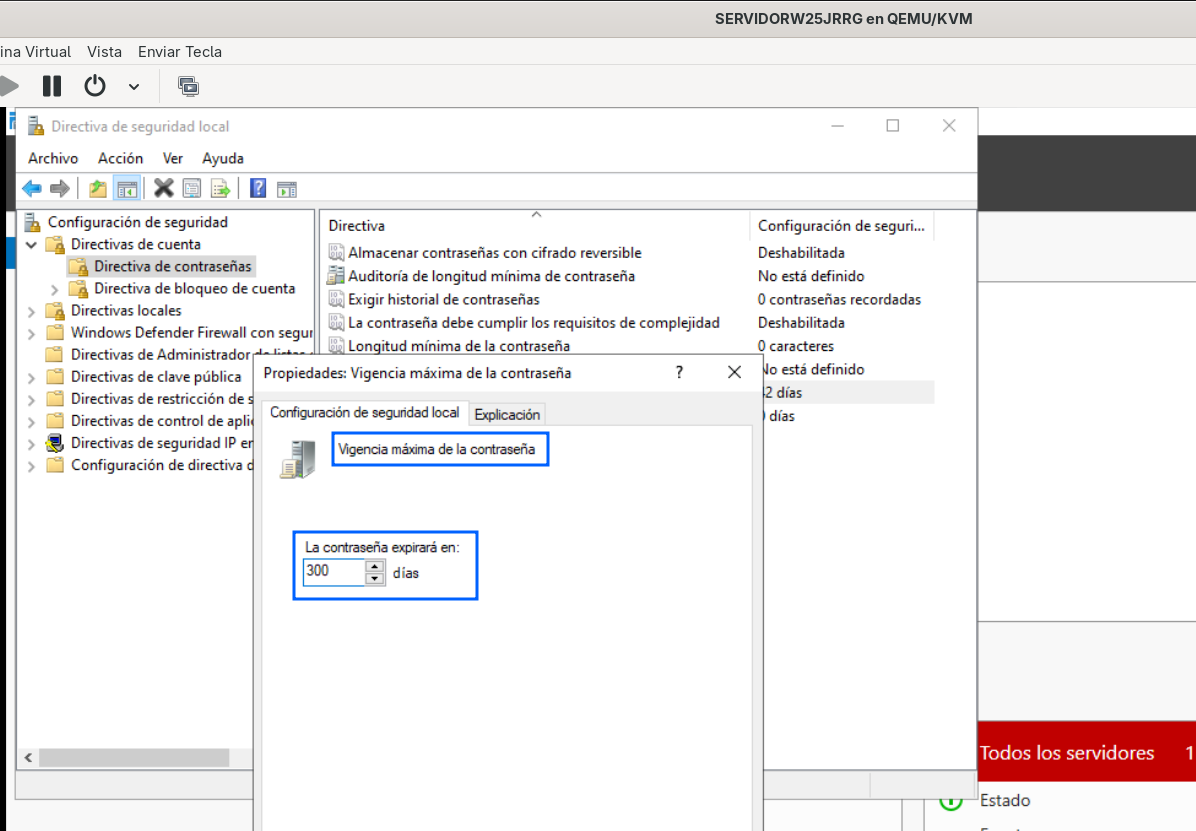Select the Configuración de seguridad local tab
Screen dimensions: 1196x831
coord(365,412)
